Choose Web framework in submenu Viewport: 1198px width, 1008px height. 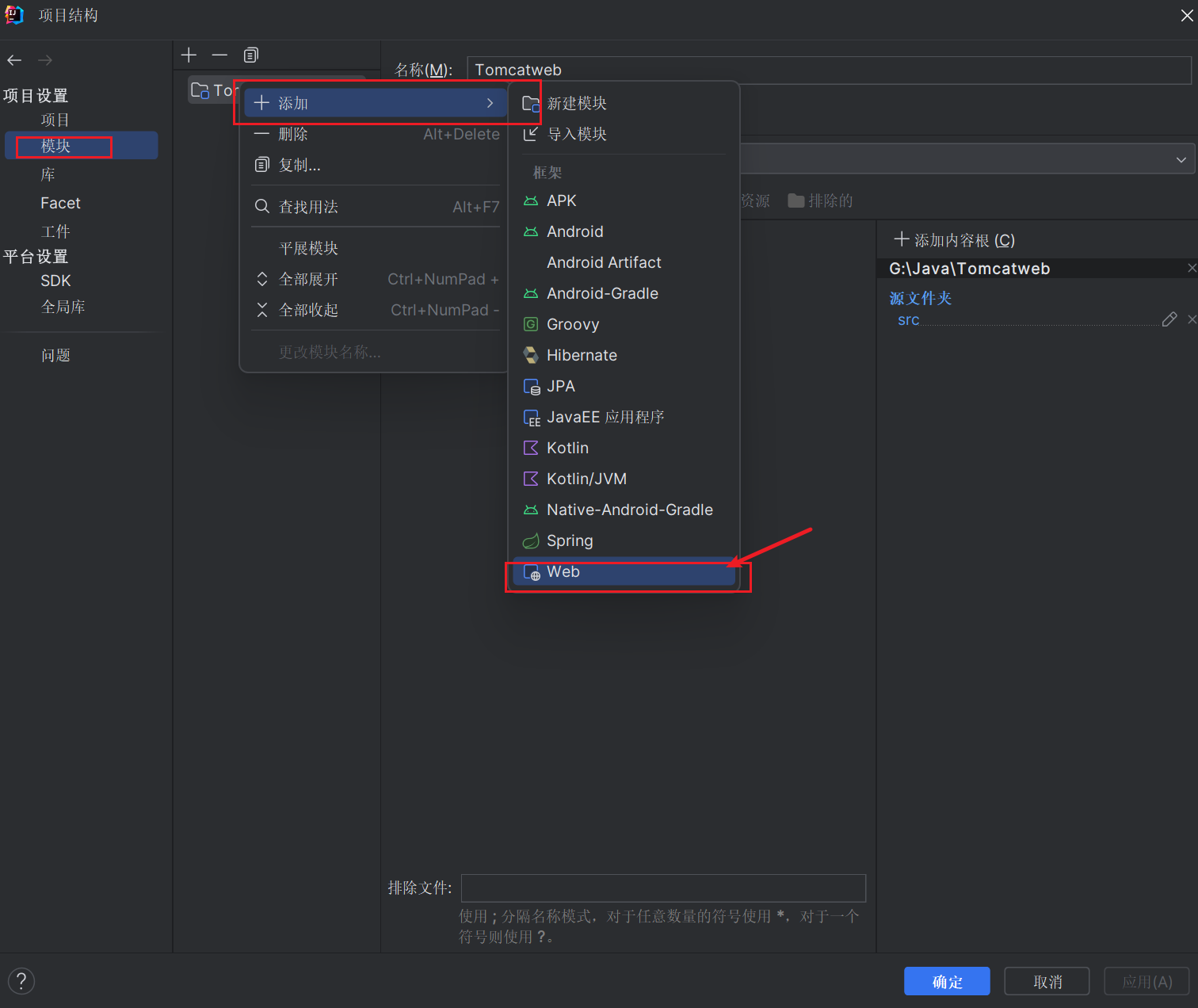pos(563,571)
